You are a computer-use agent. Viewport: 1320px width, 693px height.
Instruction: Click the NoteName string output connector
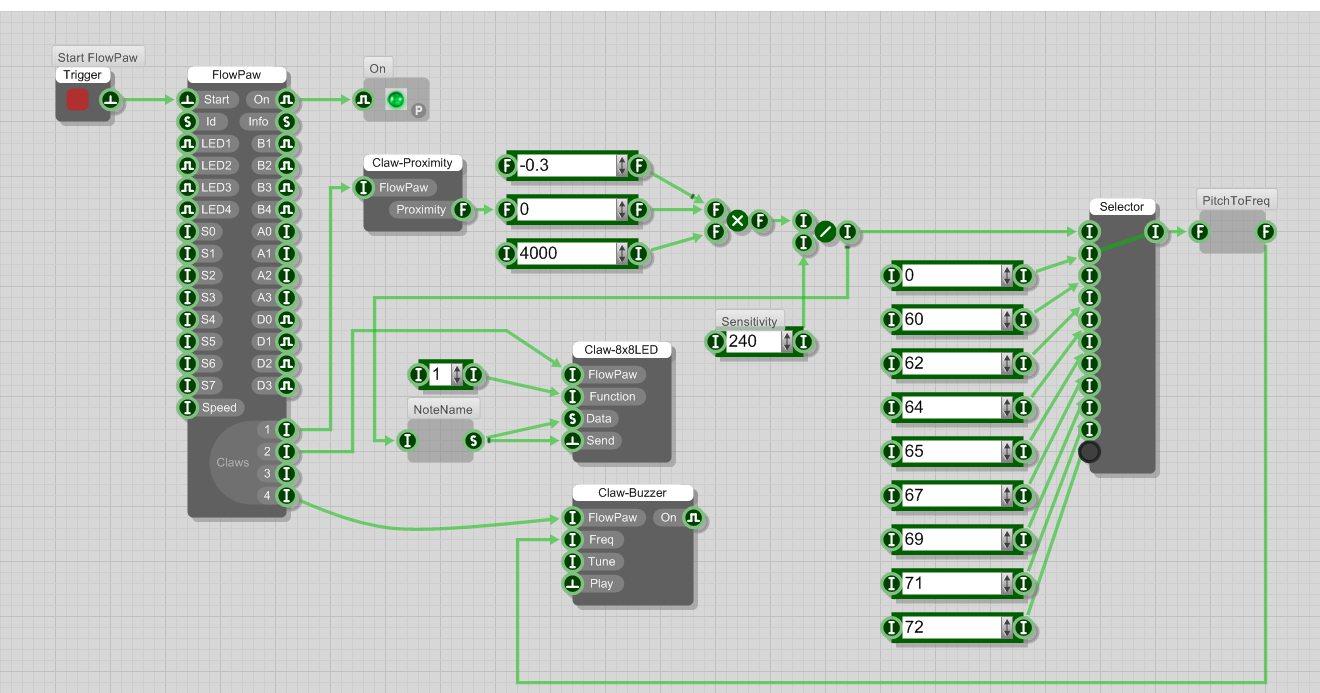click(474, 441)
